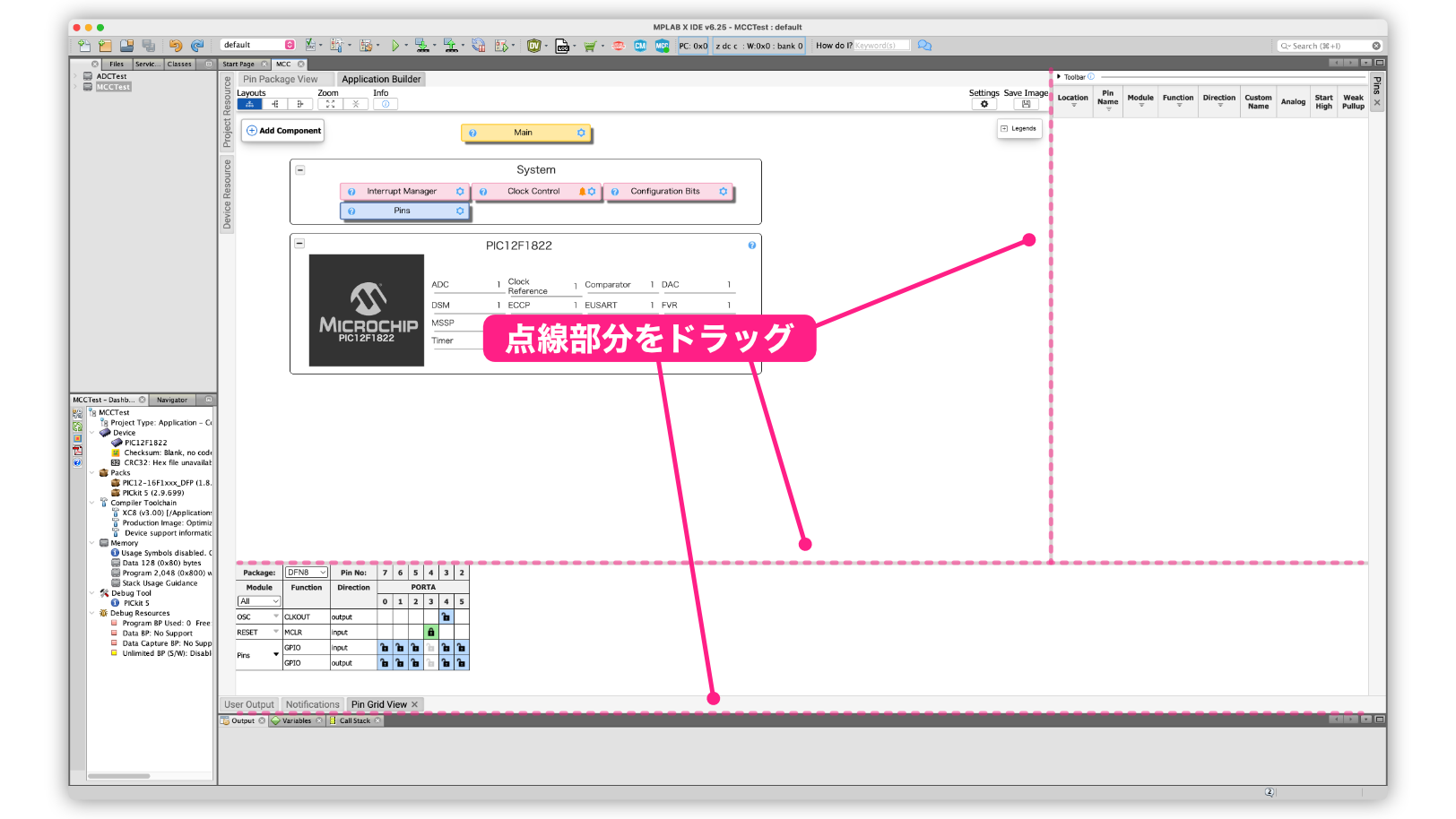Open the Module All filter dropdown
1456x819 pixels.
point(259,601)
